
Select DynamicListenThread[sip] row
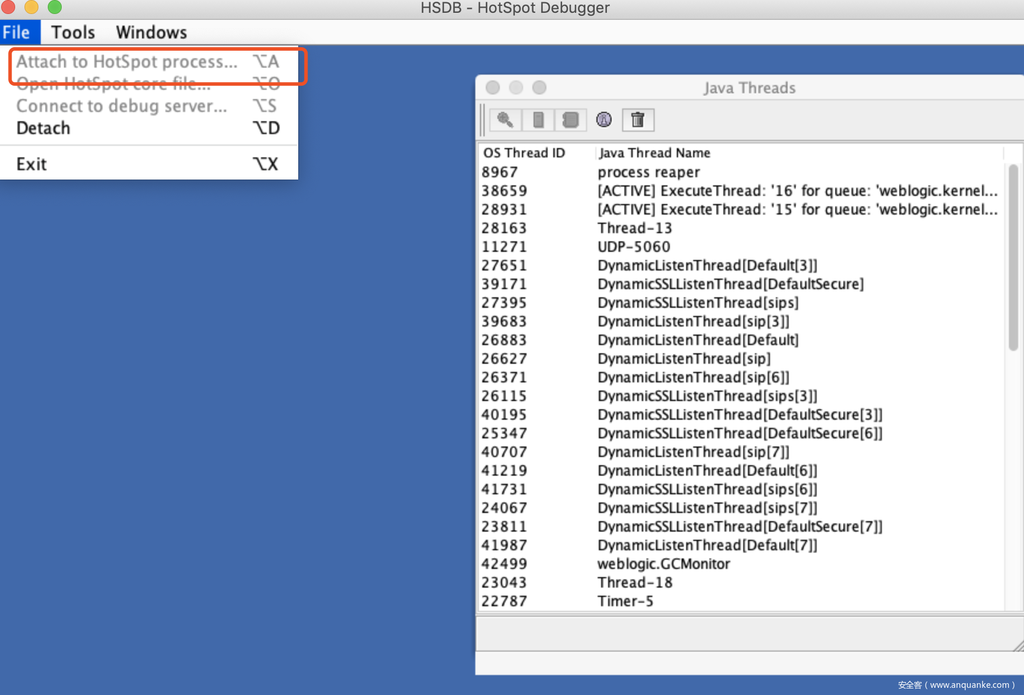tap(741, 359)
